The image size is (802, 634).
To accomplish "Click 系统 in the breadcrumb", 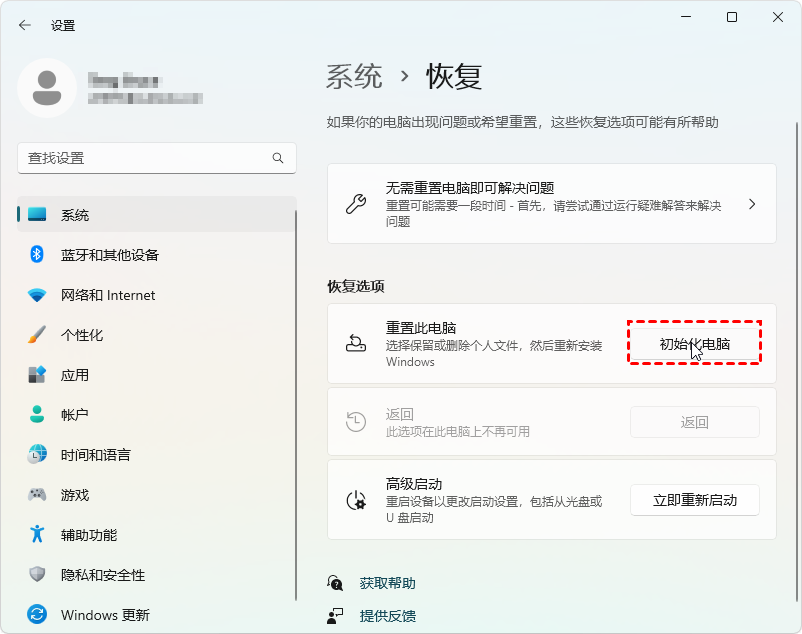I will (354, 77).
